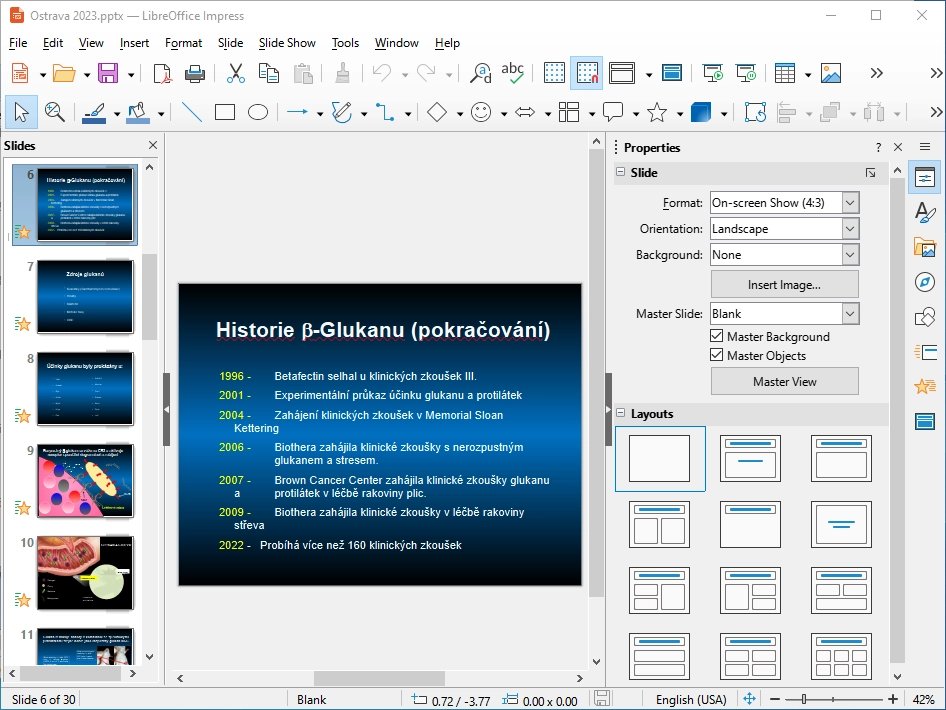Start slide show from first slide
Screen dimensions: 946x710
[712, 72]
